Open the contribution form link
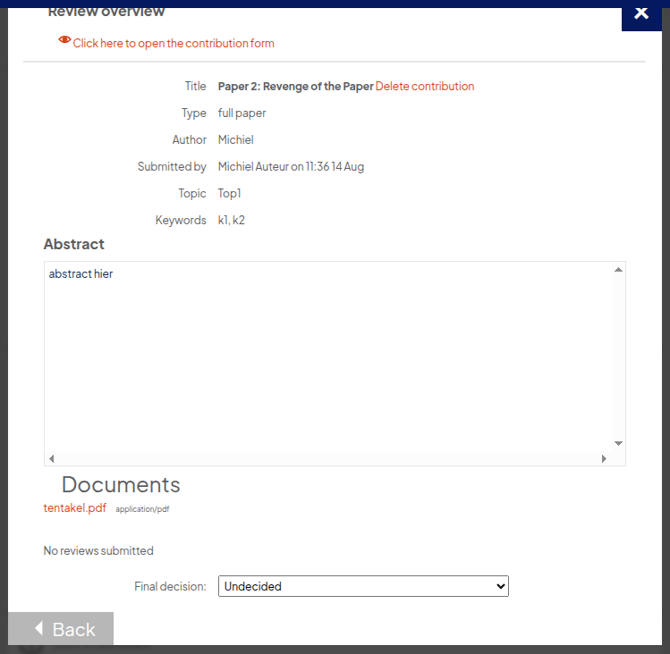Image resolution: width=670 pixels, height=654 pixels. pos(173,43)
